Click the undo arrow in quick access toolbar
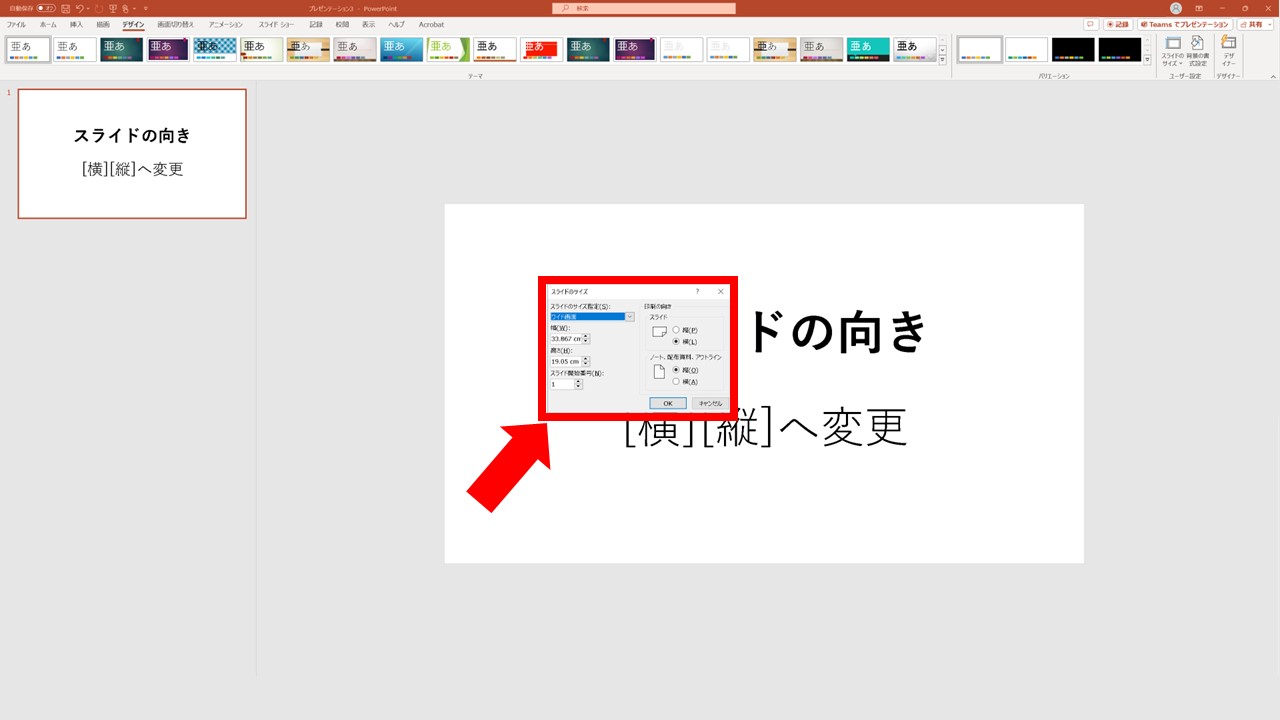 (x=79, y=8)
